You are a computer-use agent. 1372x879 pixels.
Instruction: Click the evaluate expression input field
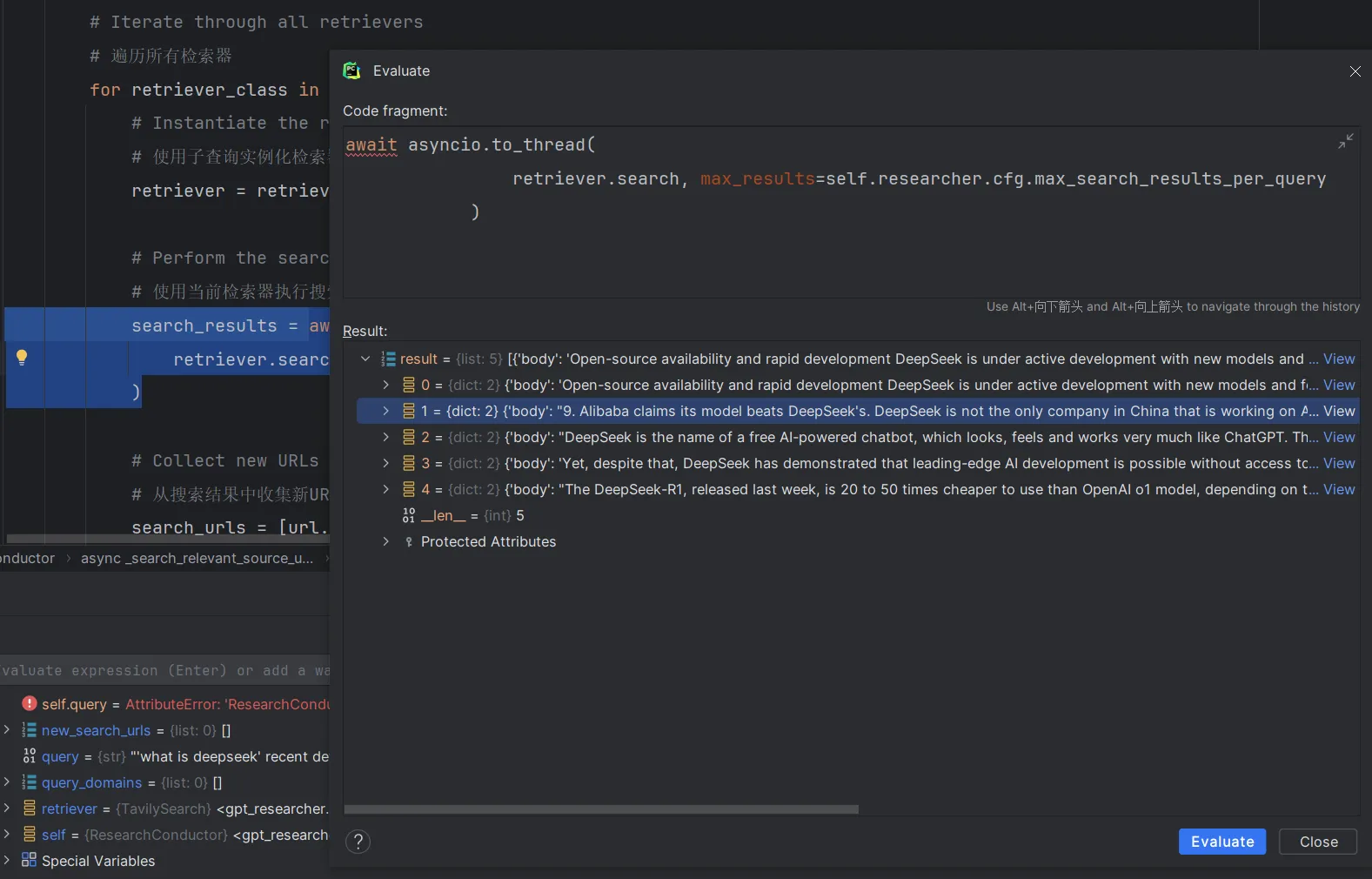pyautogui.click(x=165, y=670)
